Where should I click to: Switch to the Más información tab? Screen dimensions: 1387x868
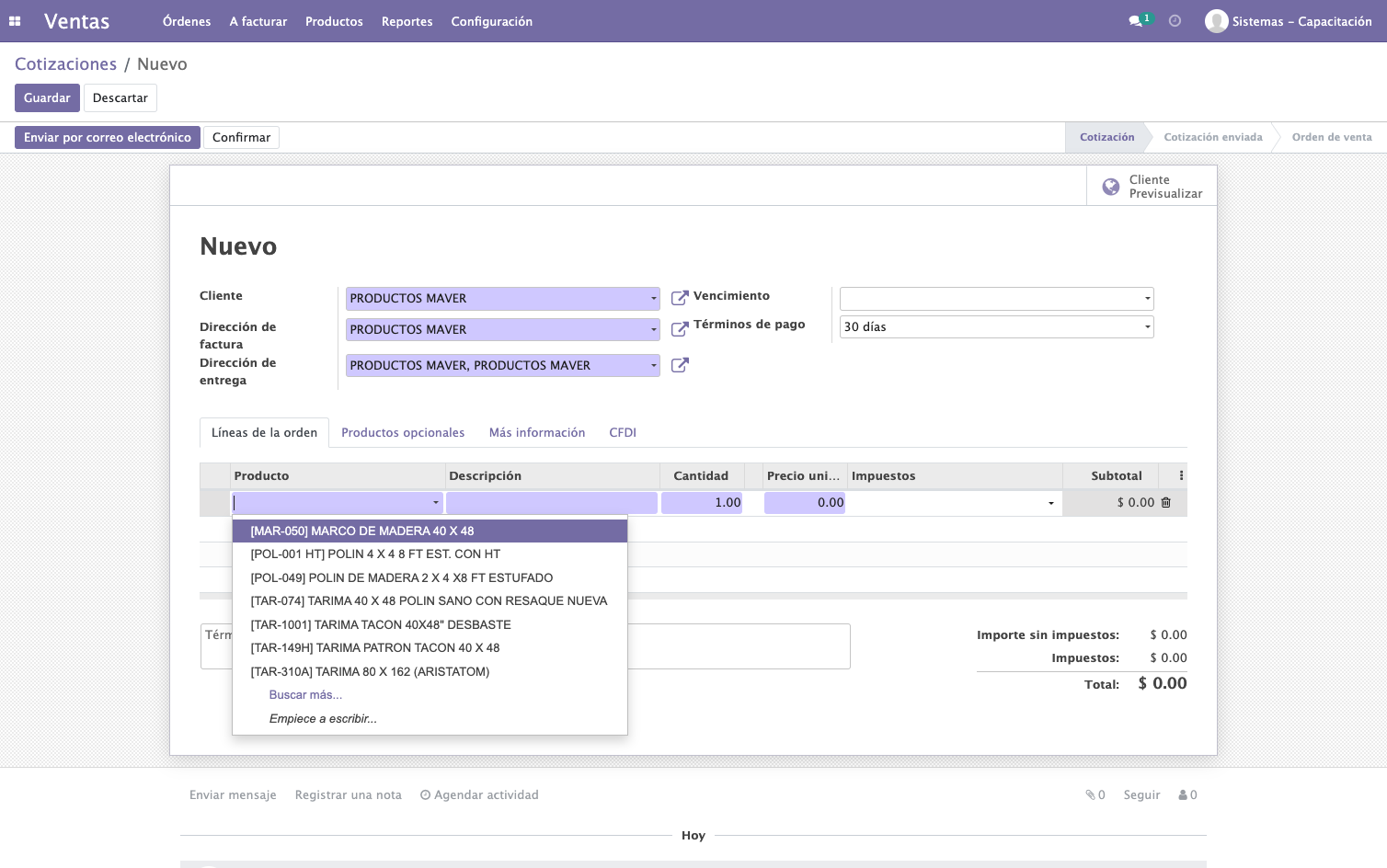[x=537, y=433]
